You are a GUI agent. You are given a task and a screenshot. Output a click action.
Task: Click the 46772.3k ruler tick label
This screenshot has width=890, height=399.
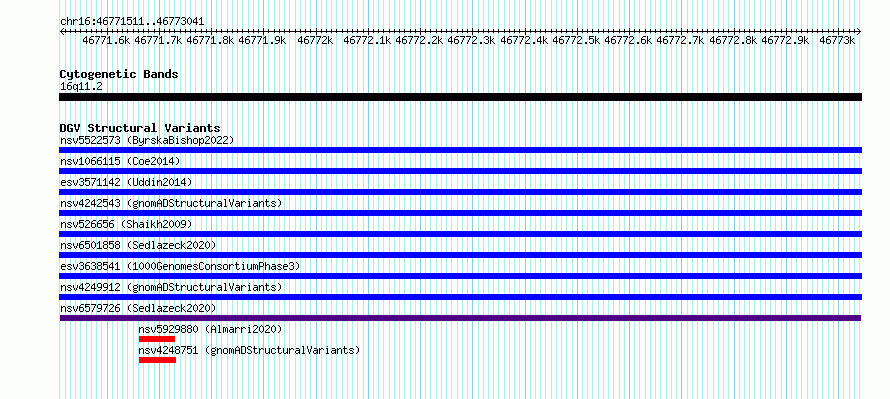pyautogui.click(x=471, y=40)
